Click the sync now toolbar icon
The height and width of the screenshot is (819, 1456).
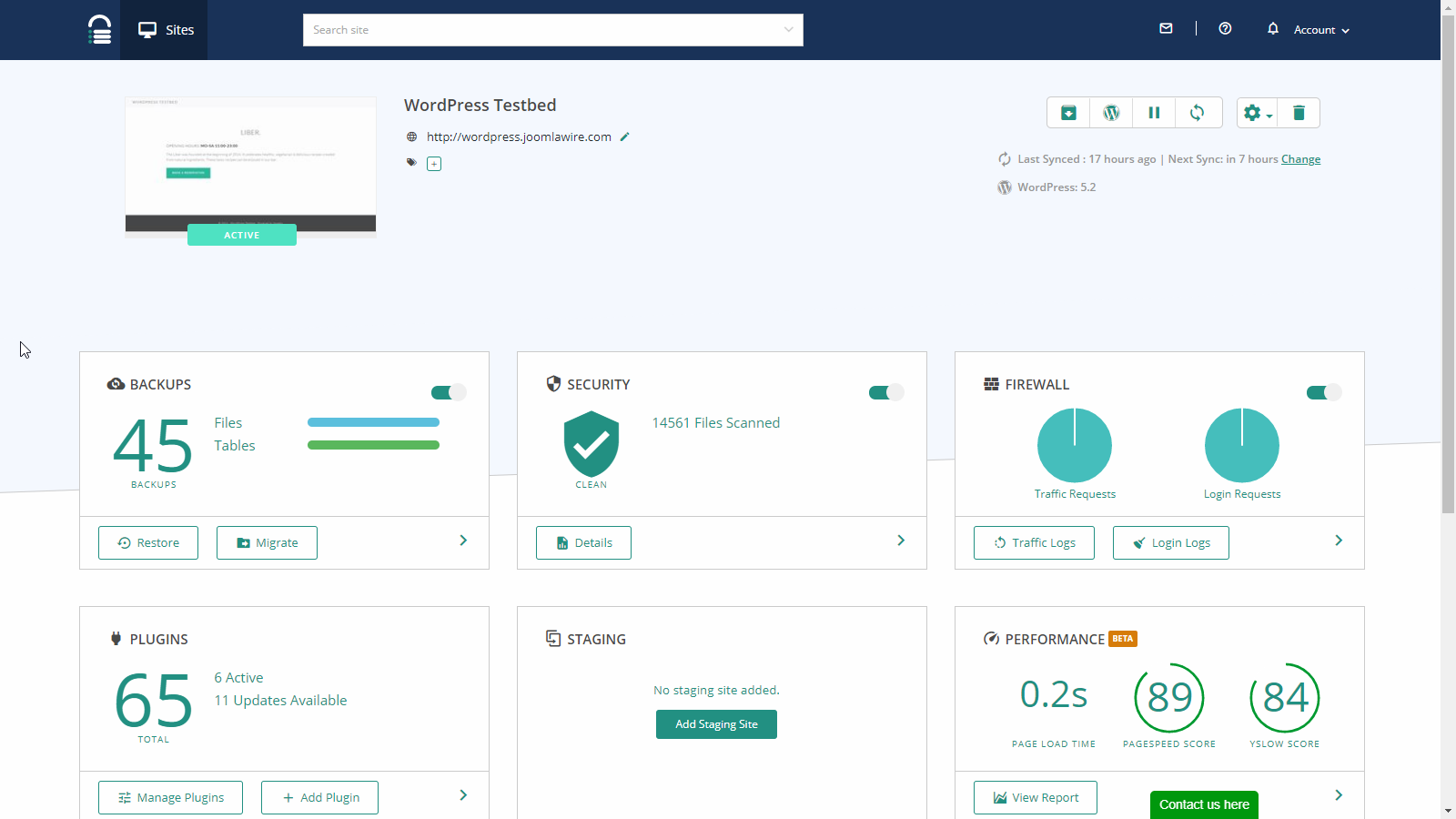(x=1198, y=113)
